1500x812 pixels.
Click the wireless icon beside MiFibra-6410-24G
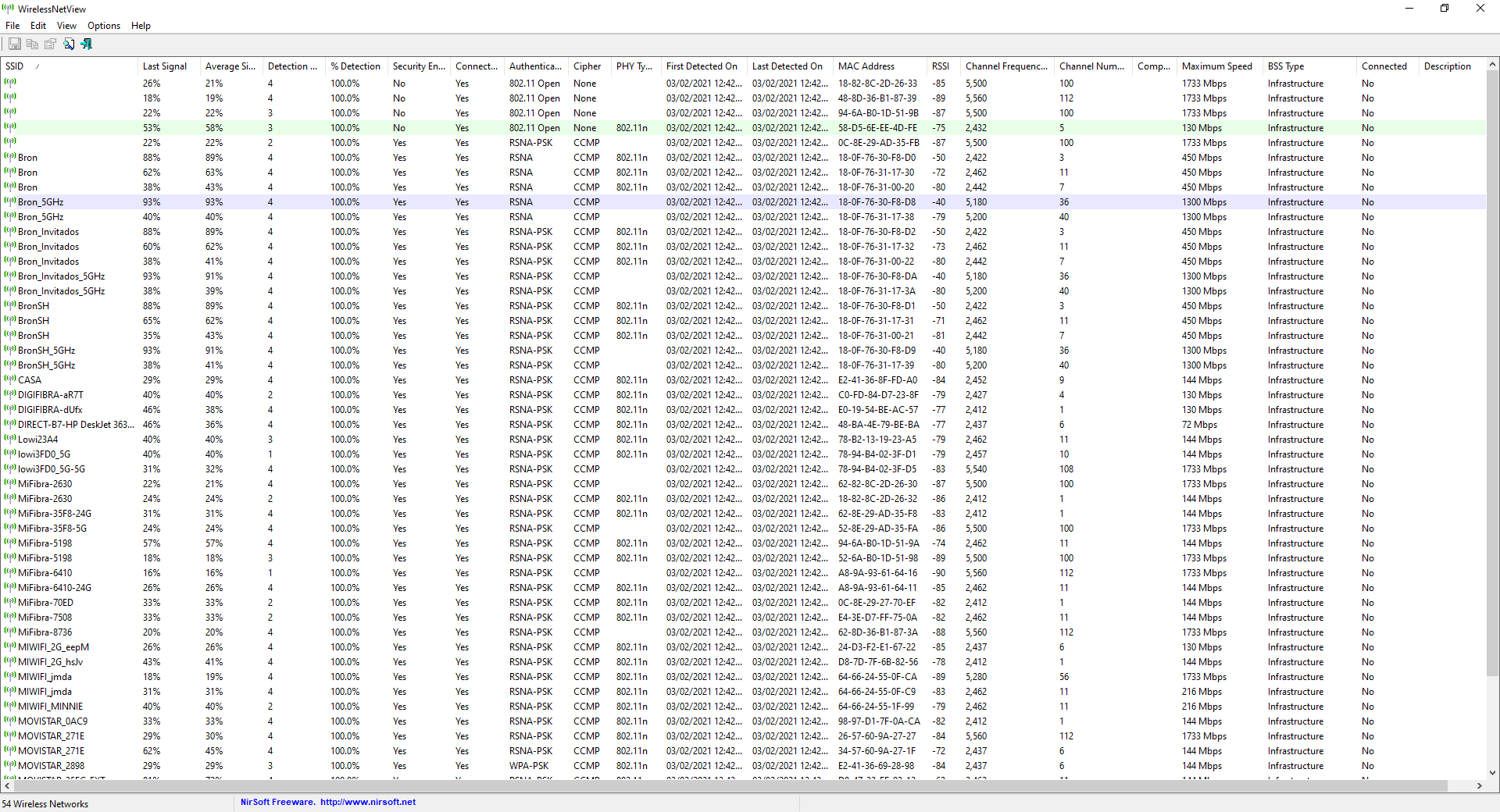pos(10,588)
